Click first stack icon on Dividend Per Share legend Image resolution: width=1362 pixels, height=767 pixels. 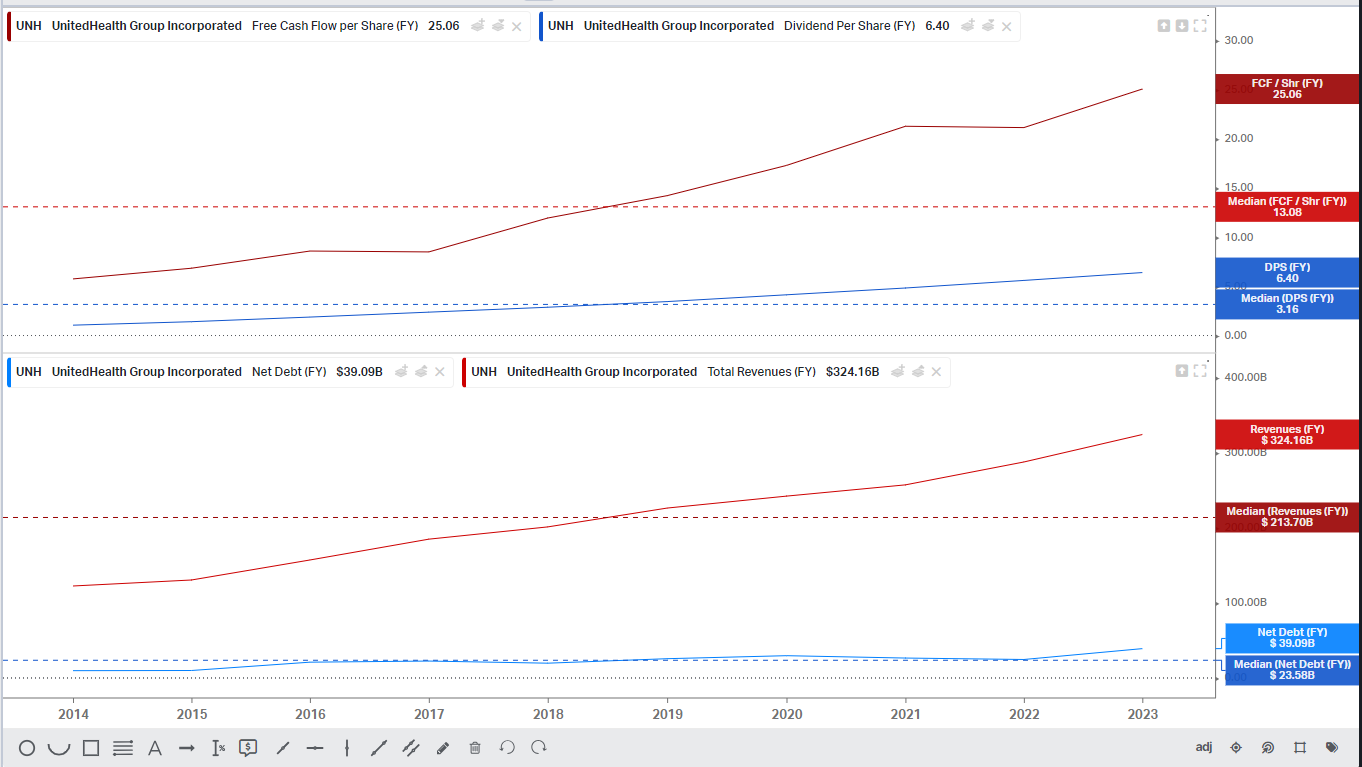[x=968, y=26]
